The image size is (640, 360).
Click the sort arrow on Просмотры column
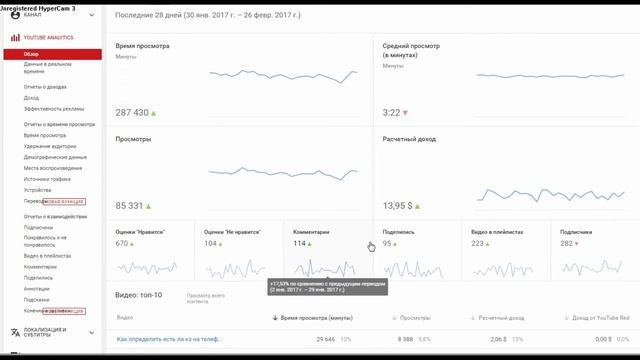(394, 318)
